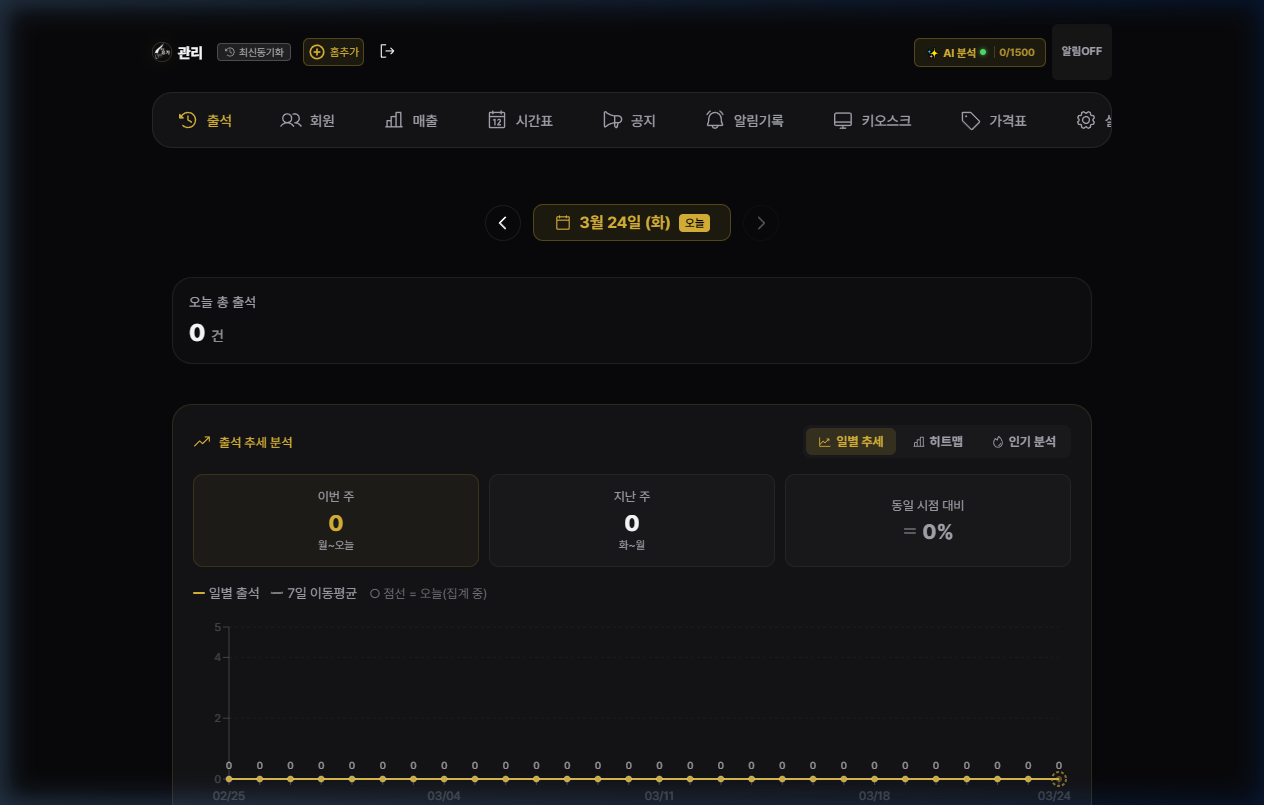The height and width of the screenshot is (805, 1264).
Task: Click the chart data point at 03/11
Action: [x=659, y=779]
